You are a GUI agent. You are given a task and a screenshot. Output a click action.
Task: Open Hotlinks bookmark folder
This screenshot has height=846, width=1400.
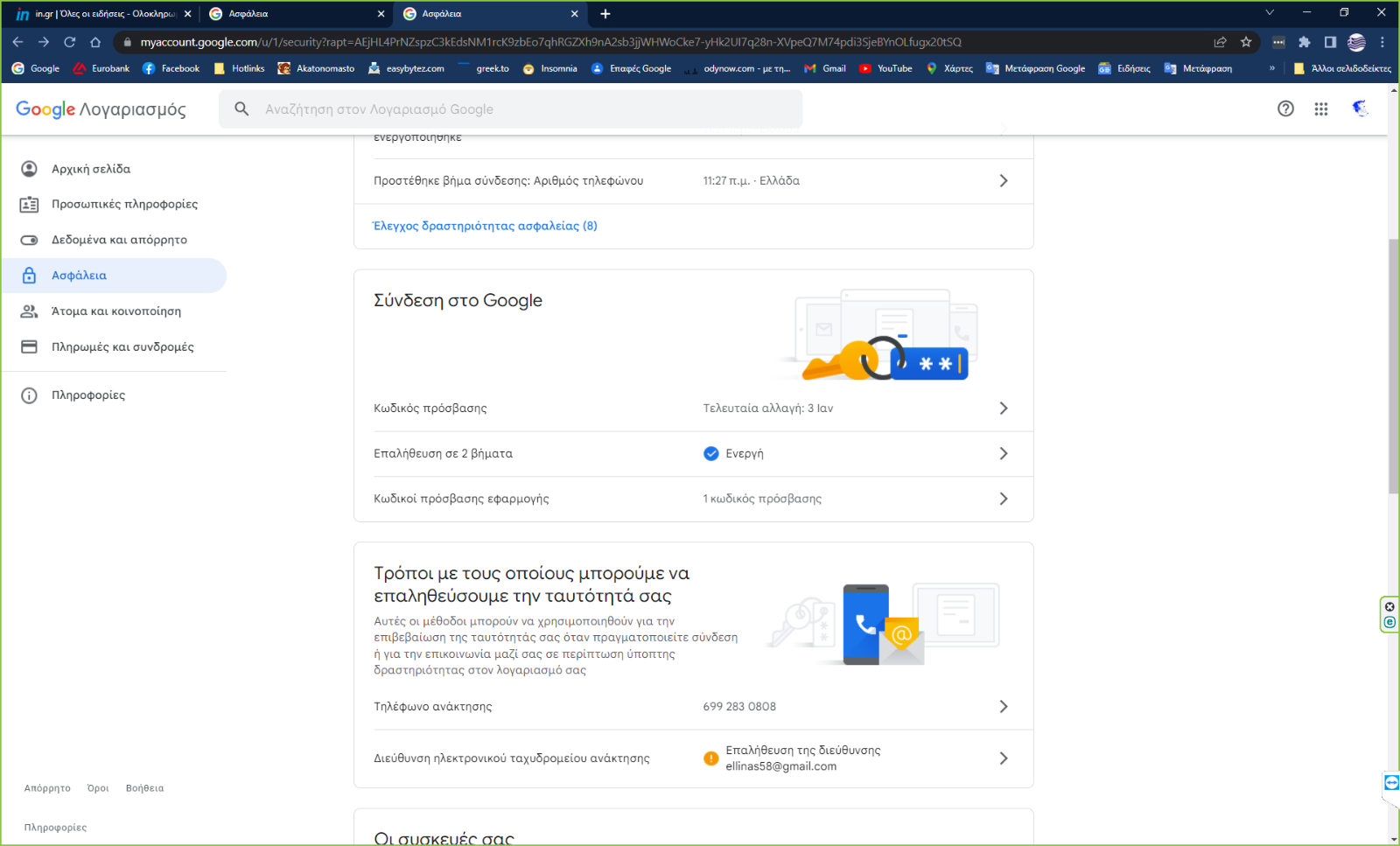pos(239,68)
